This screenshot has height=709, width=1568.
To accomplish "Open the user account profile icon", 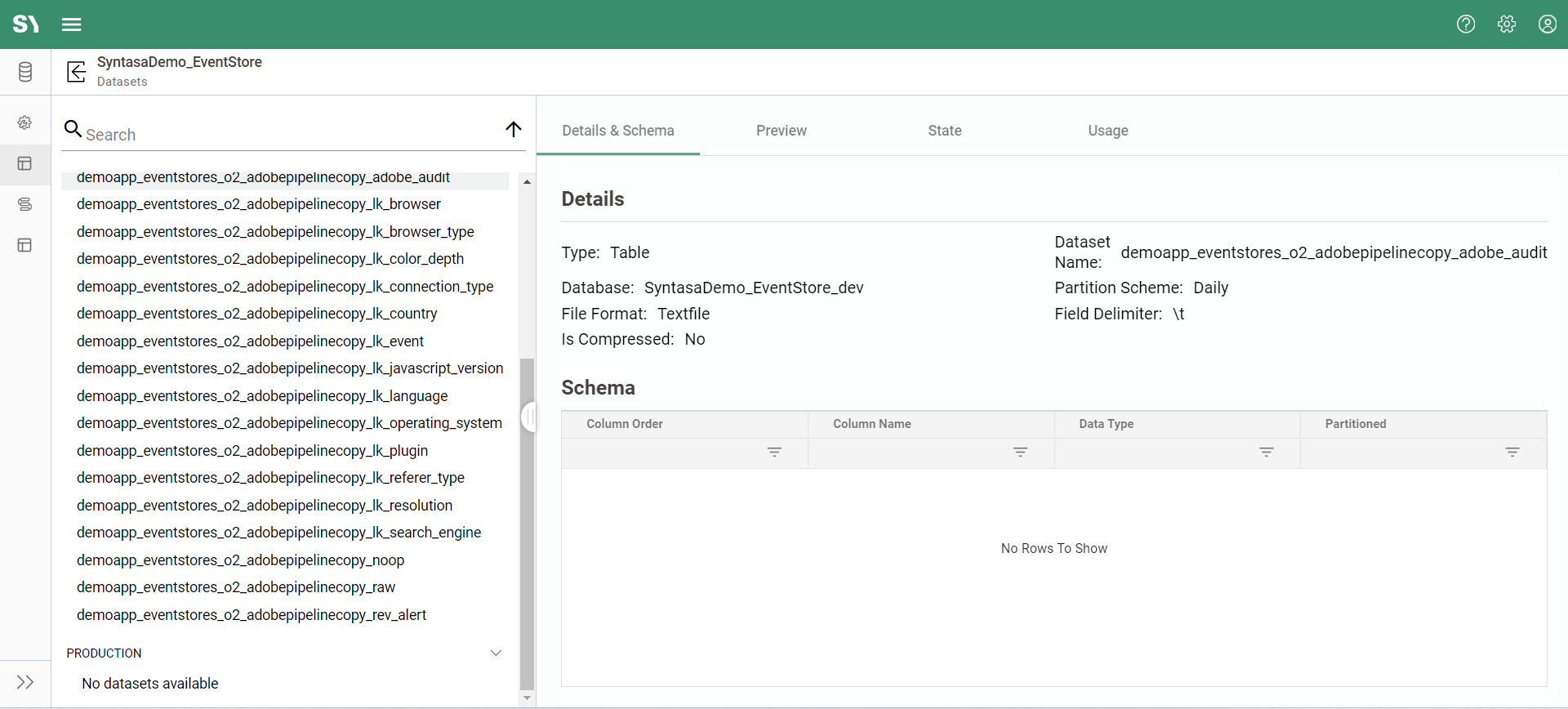I will (1548, 25).
